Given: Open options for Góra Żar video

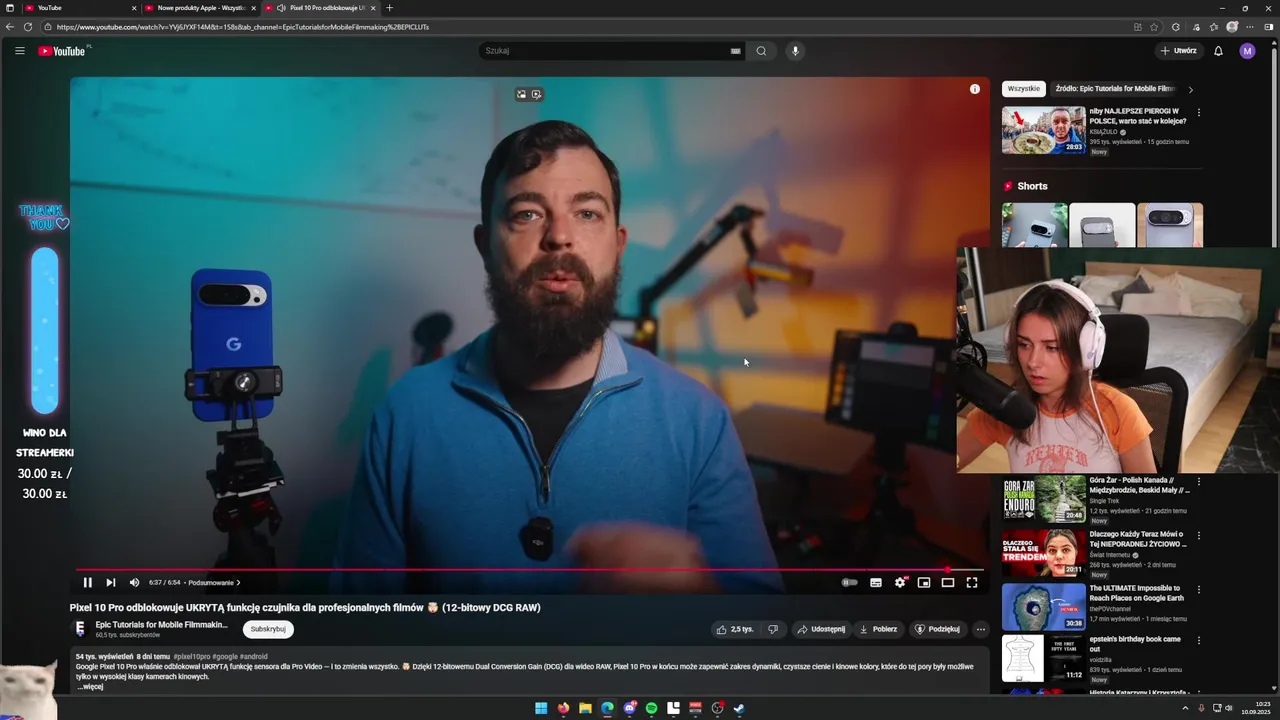Looking at the screenshot, I should pos(1199,481).
